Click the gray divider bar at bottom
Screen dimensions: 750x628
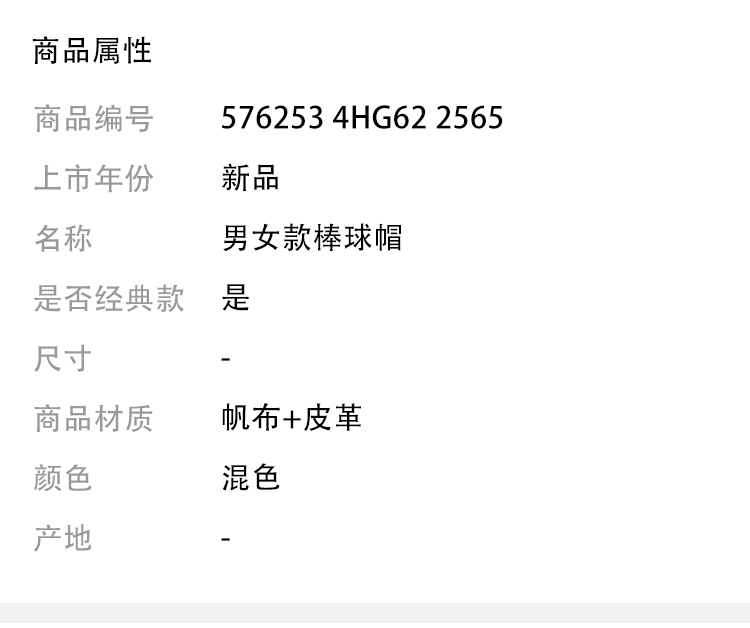click(375, 615)
